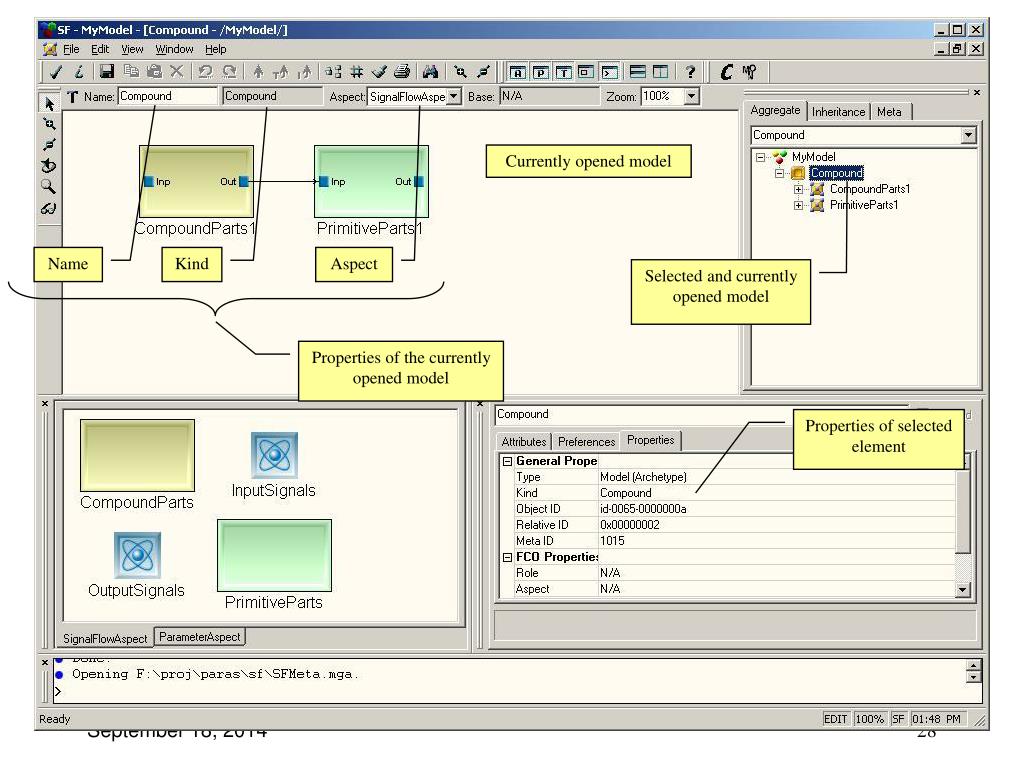Select the Compound item in browser tree

click(x=837, y=173)
